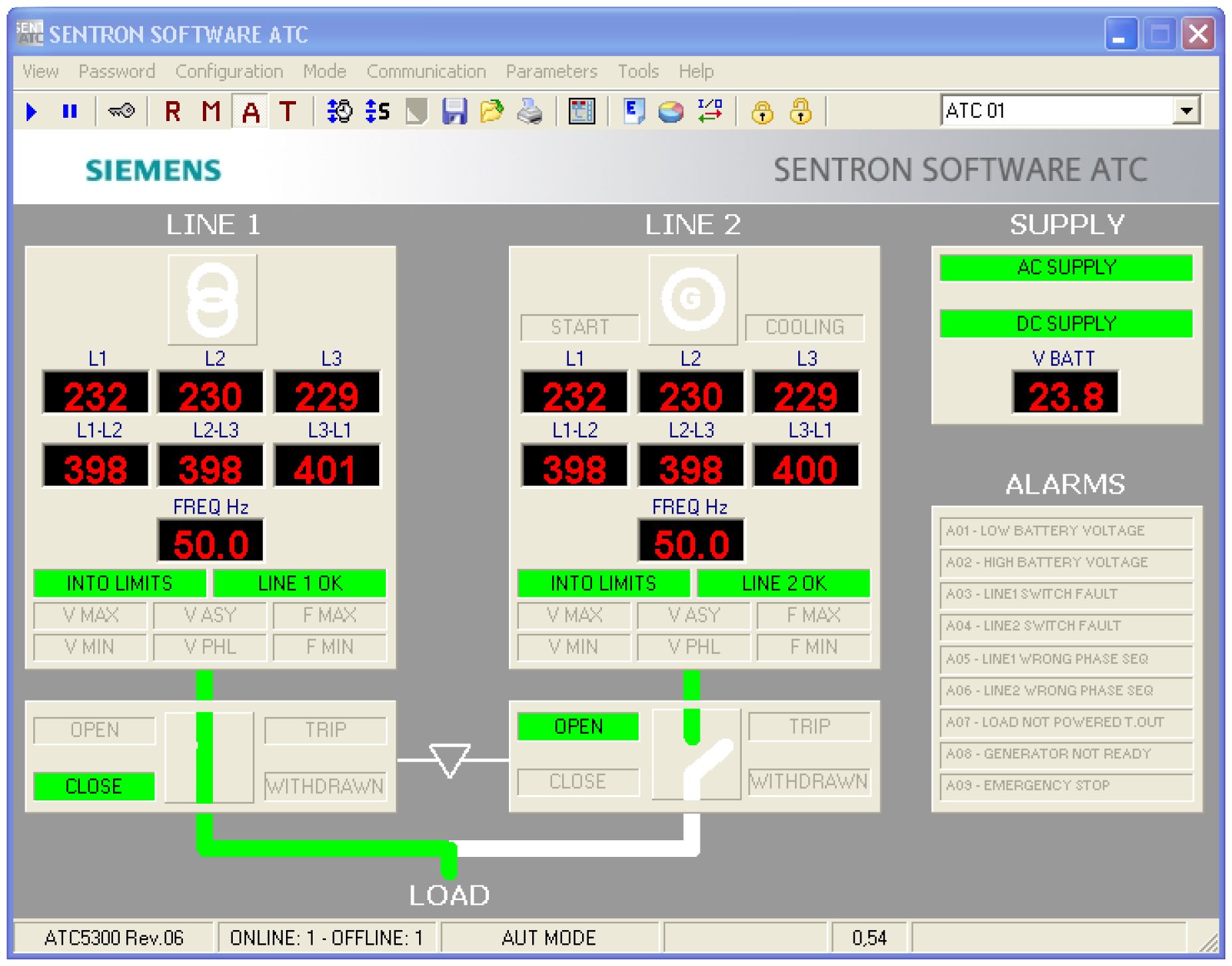Expand the ATC 01 device dropdown
The height and width of the screenshot is (966, 1232).
tap(1186, 110)
